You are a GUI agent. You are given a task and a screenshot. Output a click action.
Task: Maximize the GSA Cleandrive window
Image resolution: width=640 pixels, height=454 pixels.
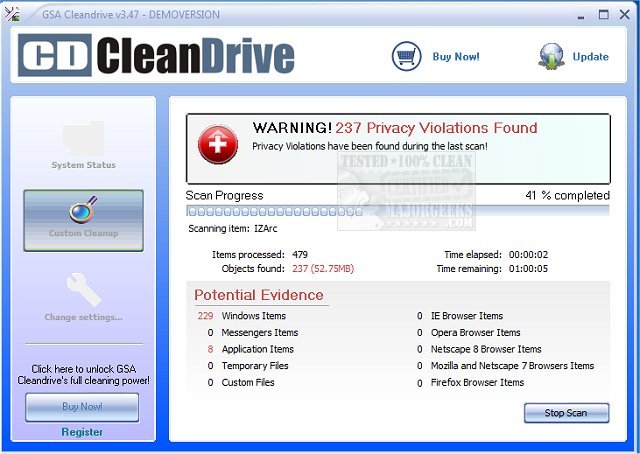point(604,15)
